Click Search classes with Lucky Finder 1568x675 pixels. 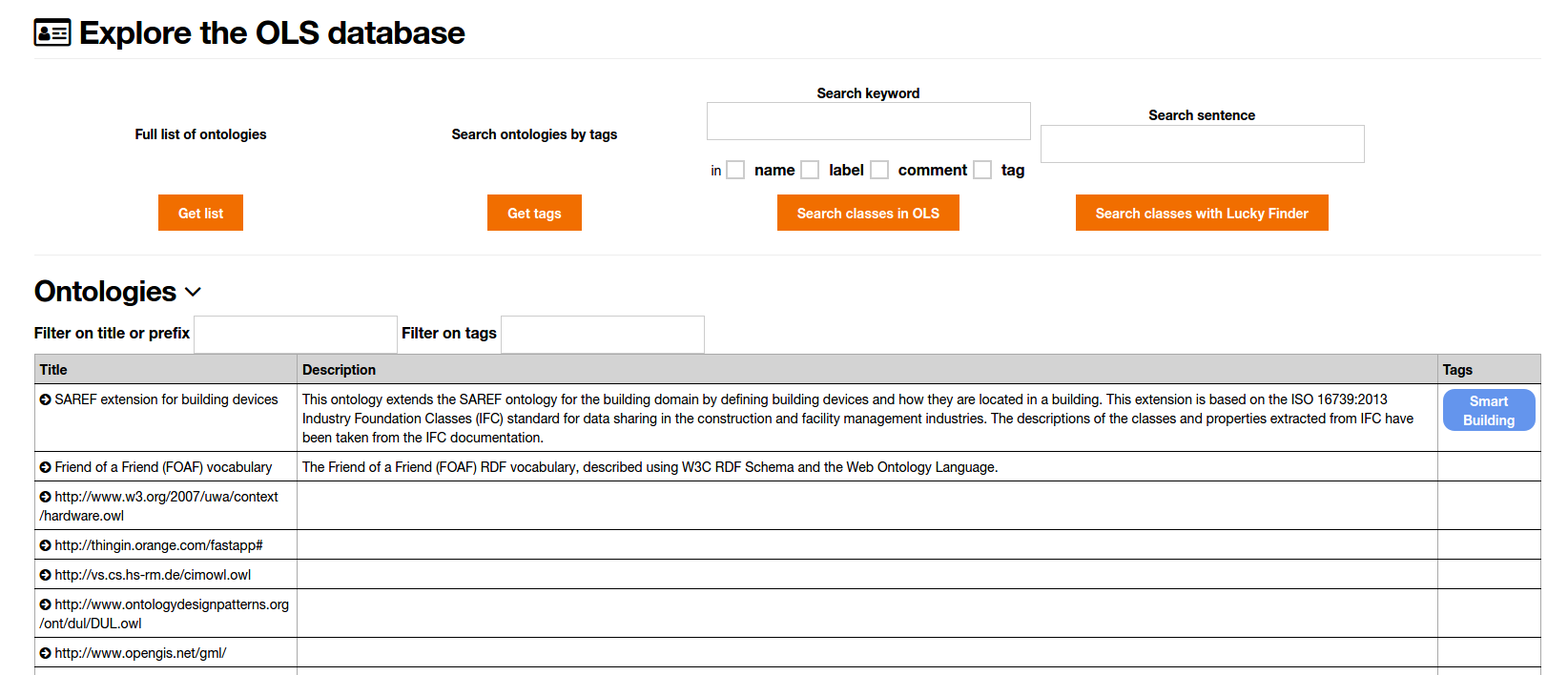coord(1202,213)
